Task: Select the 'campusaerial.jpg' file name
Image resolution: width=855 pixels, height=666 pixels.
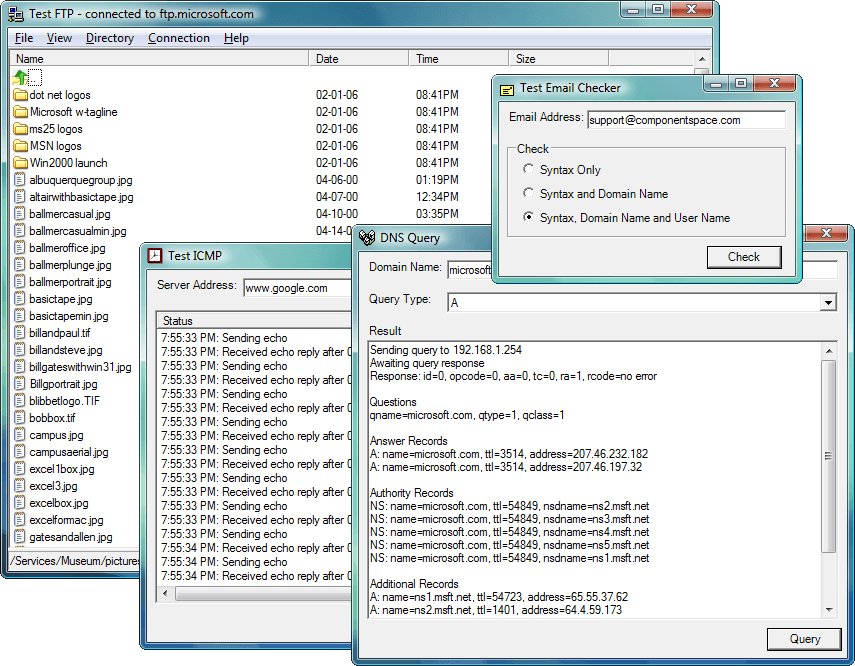Action: click(69, 452)
